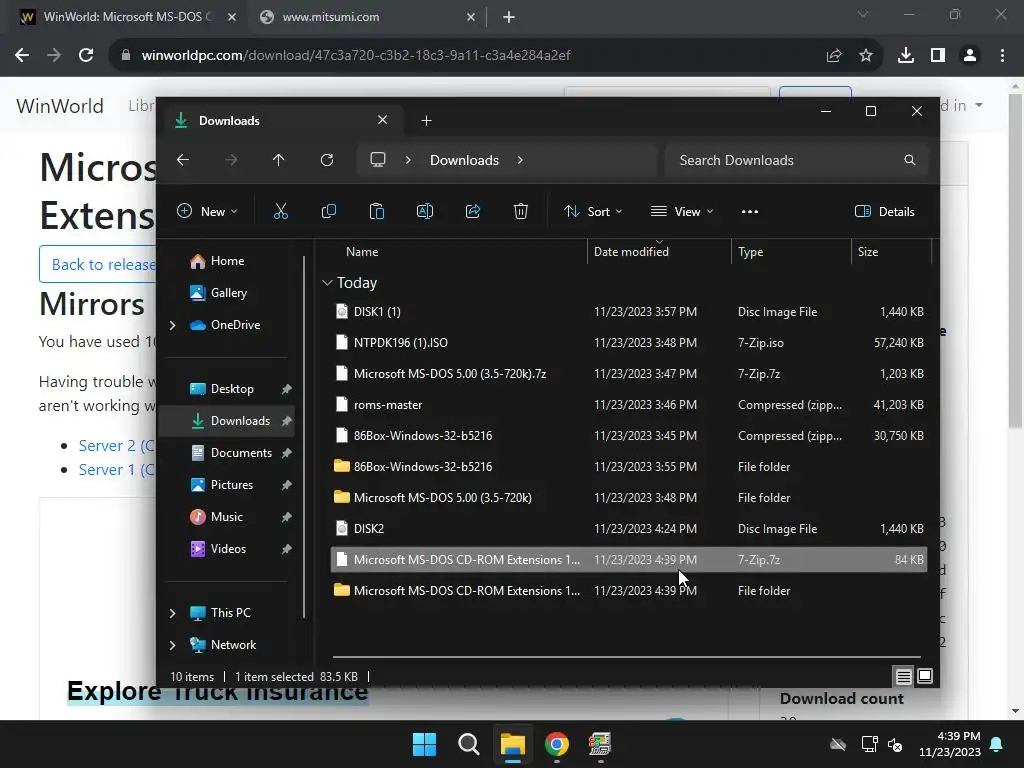
Task: Open the View dropdown
Action: point(682,212)
